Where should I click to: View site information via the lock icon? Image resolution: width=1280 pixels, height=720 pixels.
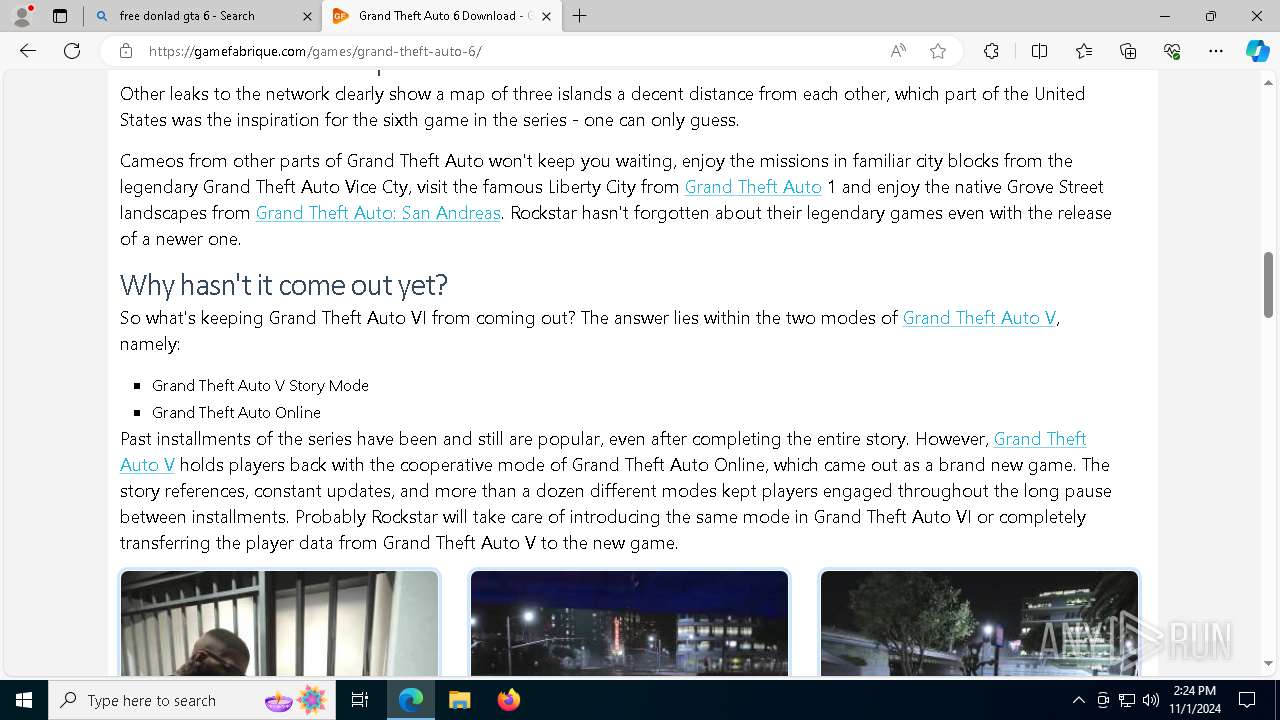pos(126,51)
